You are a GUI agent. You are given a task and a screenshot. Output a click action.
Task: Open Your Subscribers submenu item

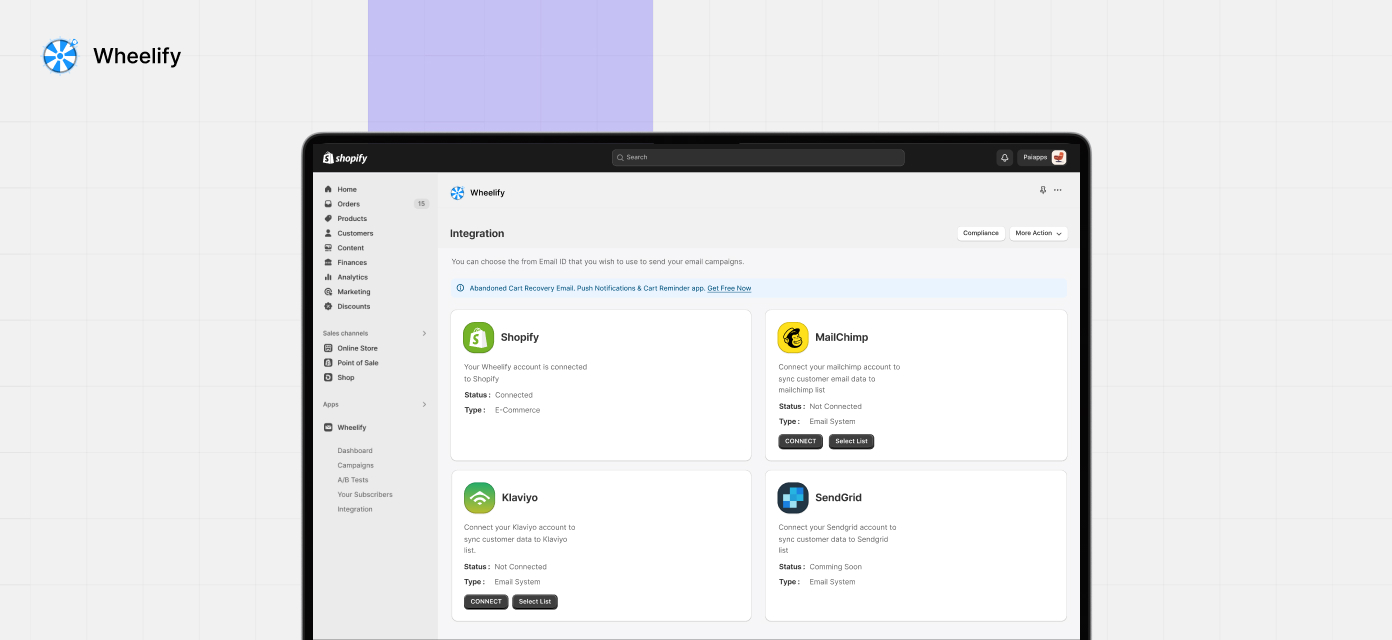(x=365, y=494)
